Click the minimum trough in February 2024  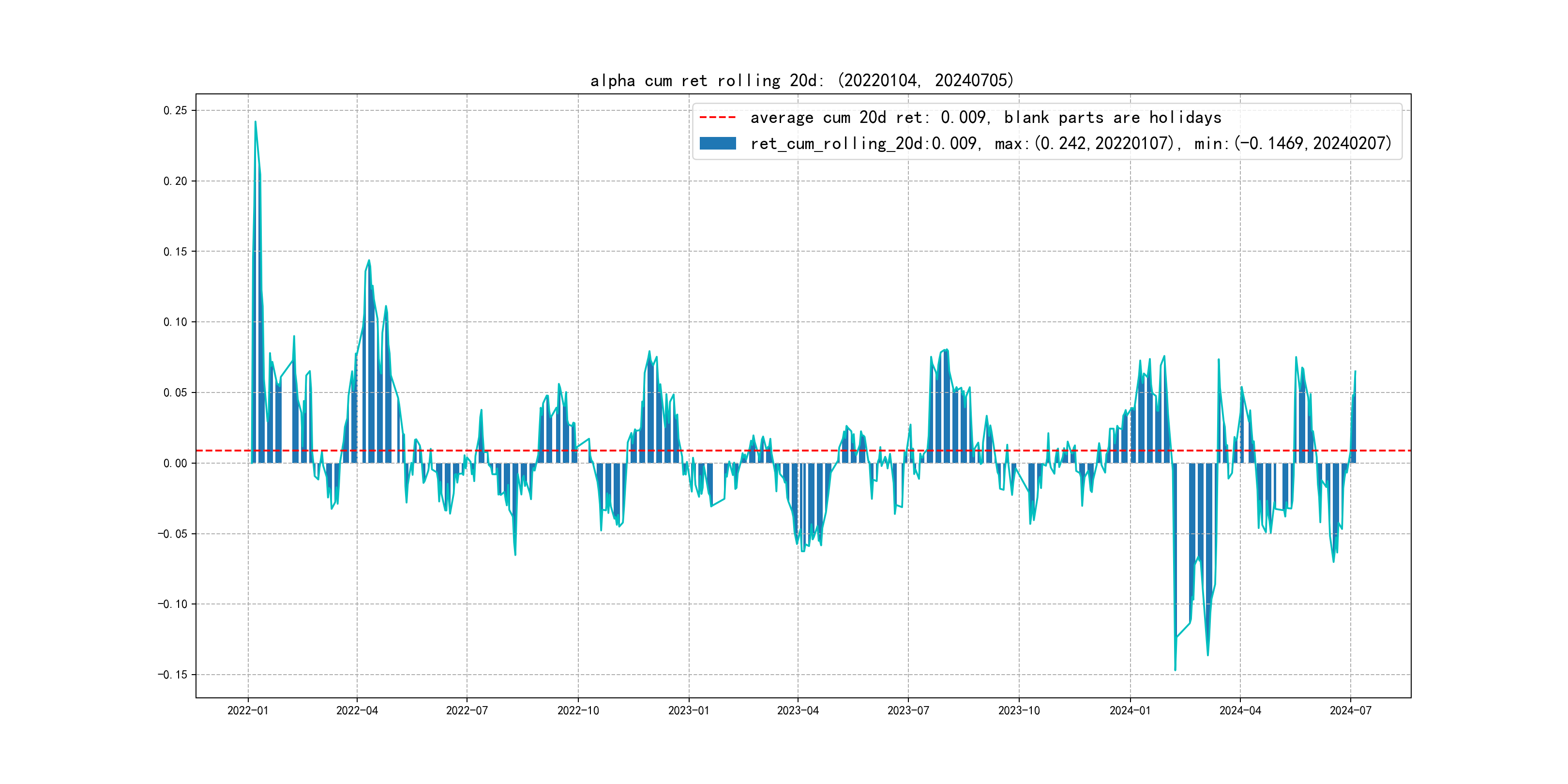(x=1175, y=669)
